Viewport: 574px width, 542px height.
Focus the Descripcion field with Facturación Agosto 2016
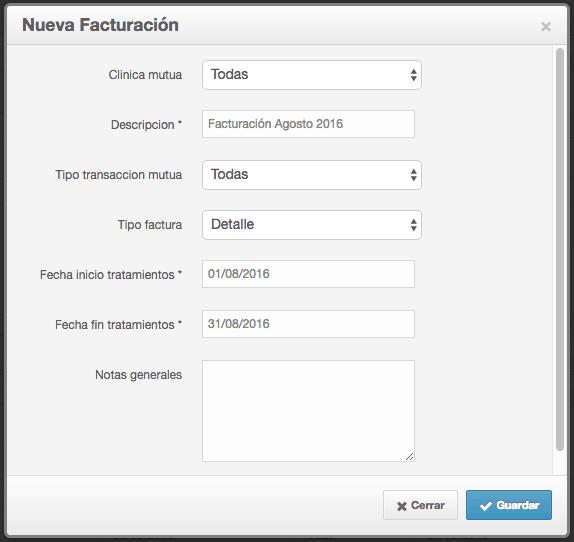[x=308, y=124]
